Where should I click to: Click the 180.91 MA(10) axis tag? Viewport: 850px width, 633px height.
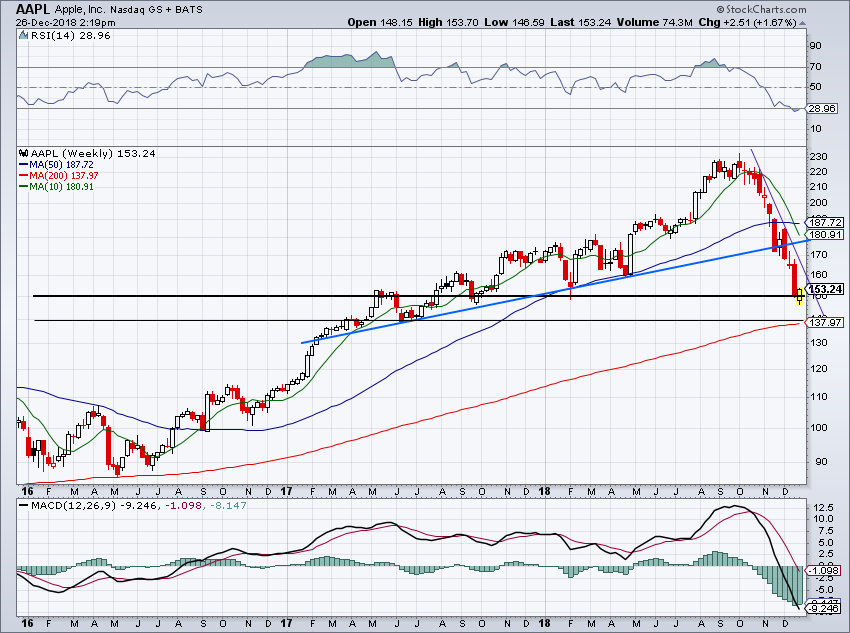pos(825,235)
